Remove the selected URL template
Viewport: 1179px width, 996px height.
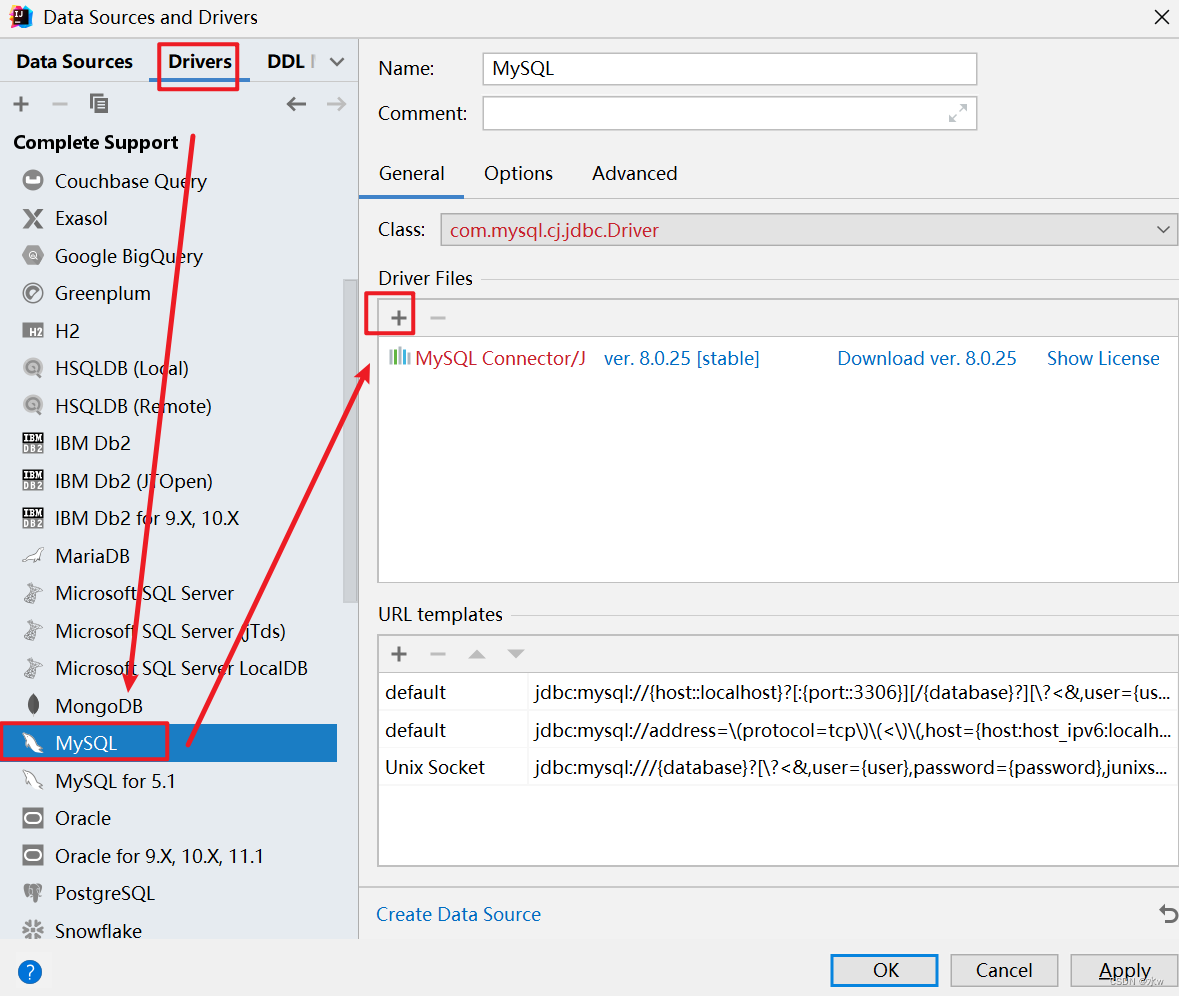pos(438,654)
